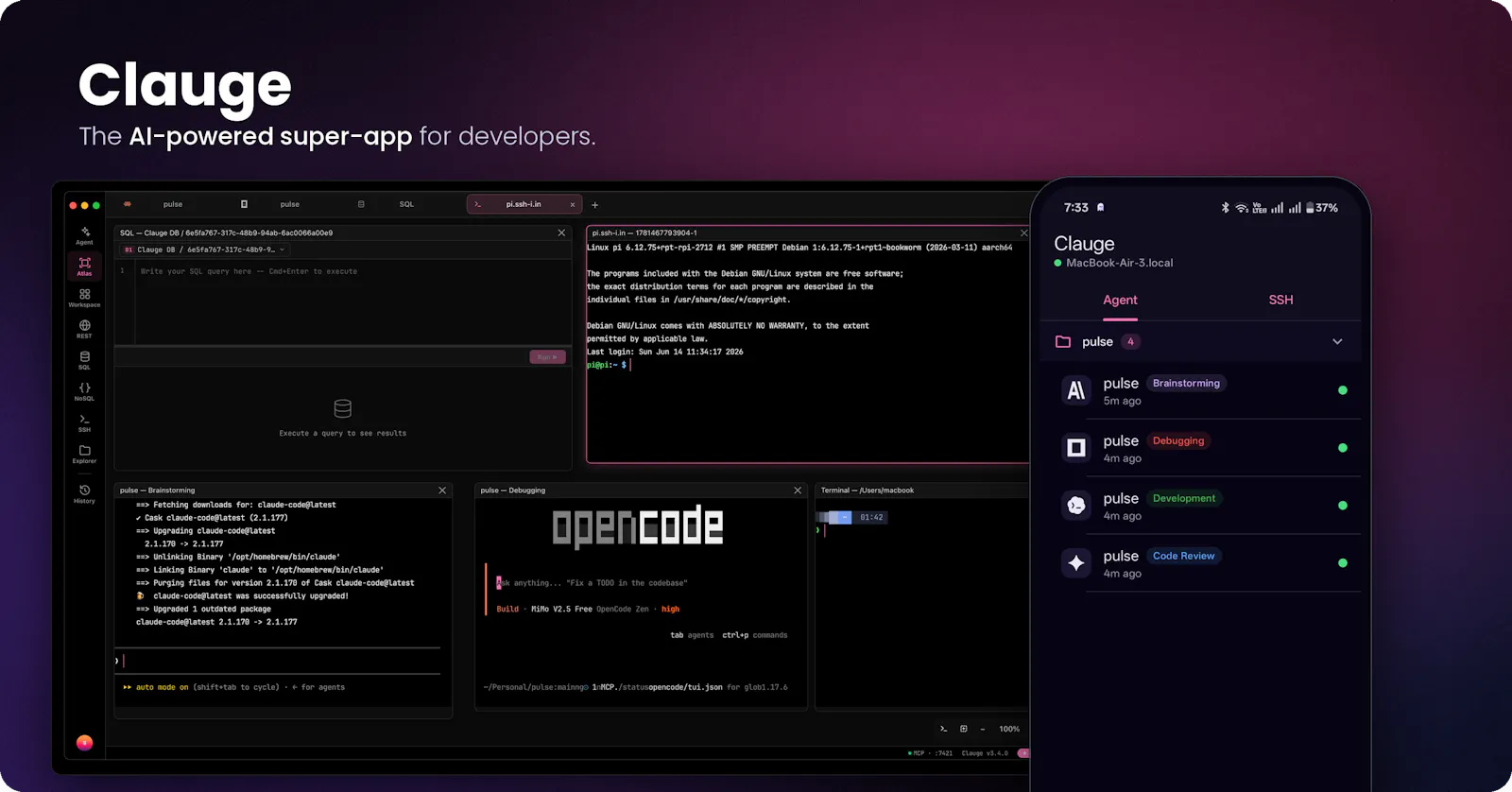Screen dimensions: 1512x792
Task: Select the pi.ssh-i.in tab
Action: point(524,204)
